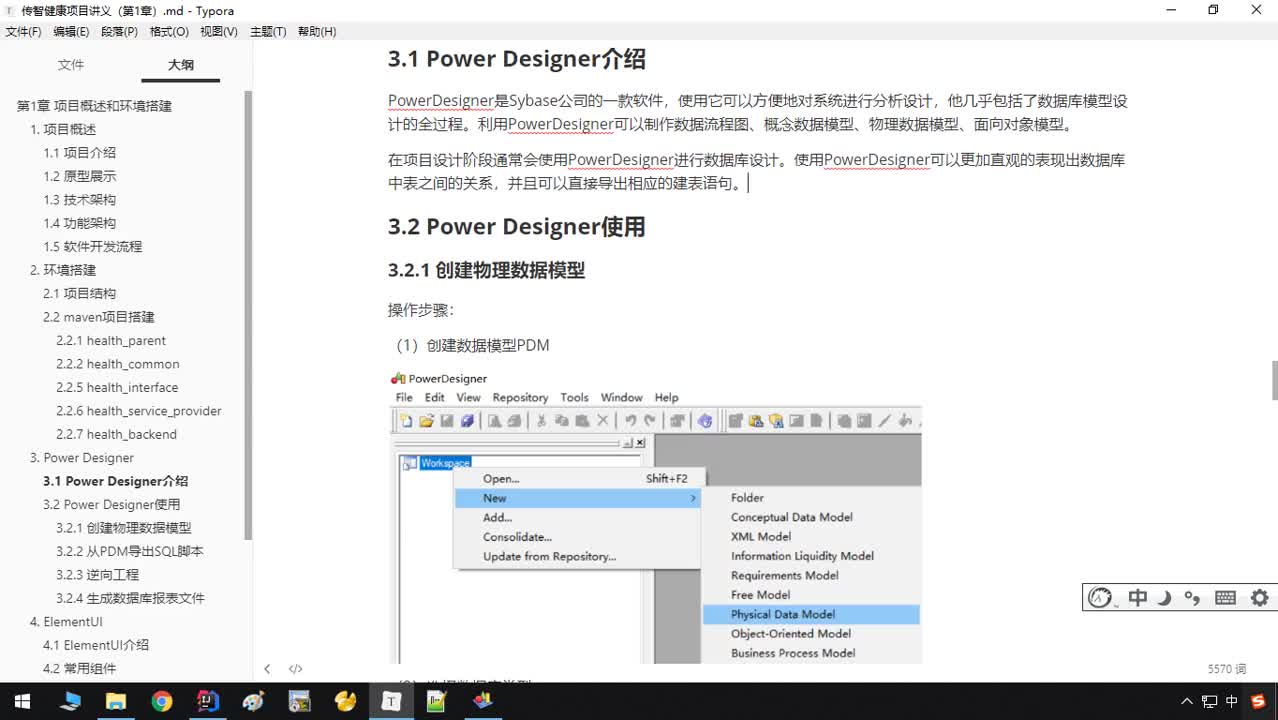Select 3.2.3 逆向工程 in the outline
1278x720 pixels.
(98, 575)
